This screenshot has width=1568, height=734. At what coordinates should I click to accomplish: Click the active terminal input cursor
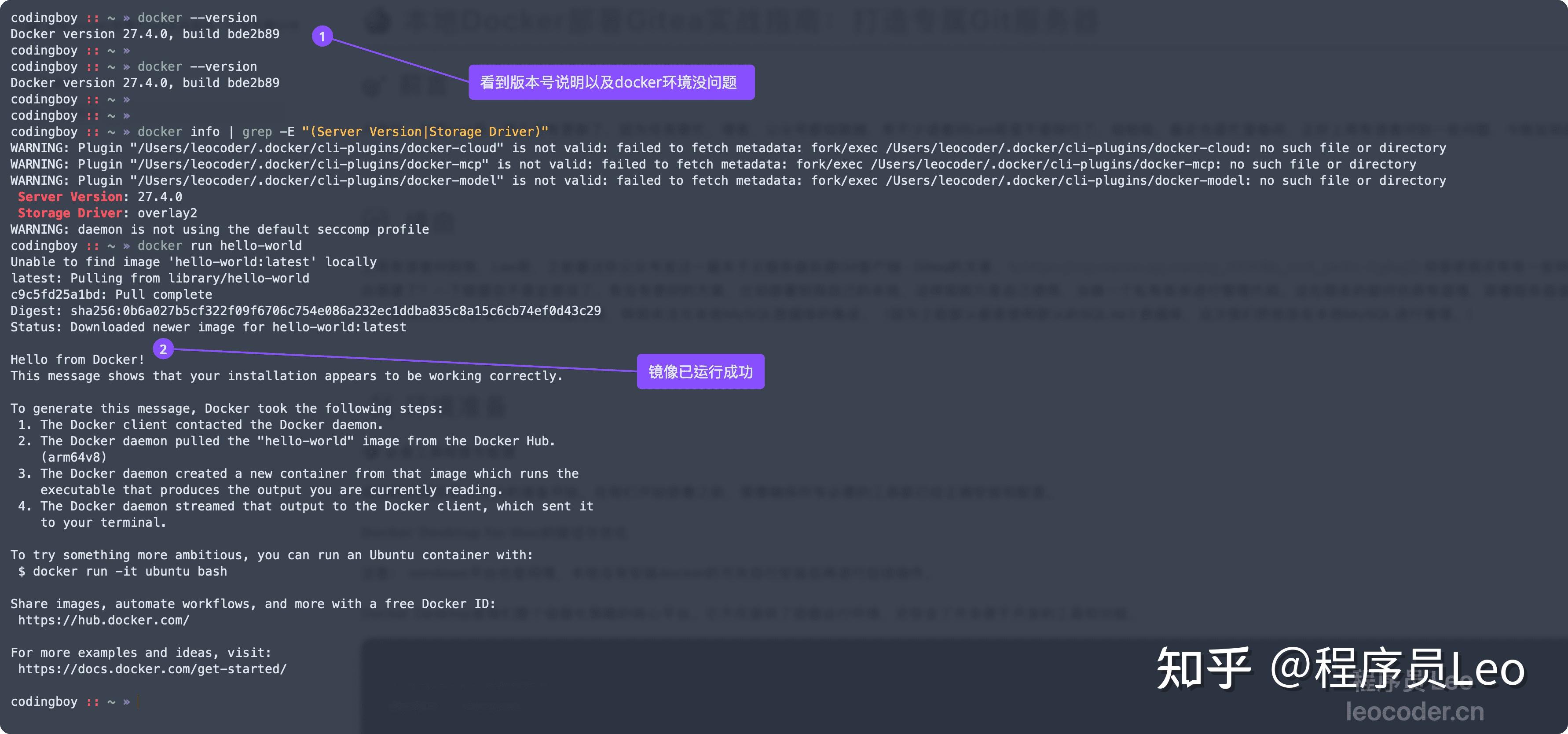(x=141, y=701)
